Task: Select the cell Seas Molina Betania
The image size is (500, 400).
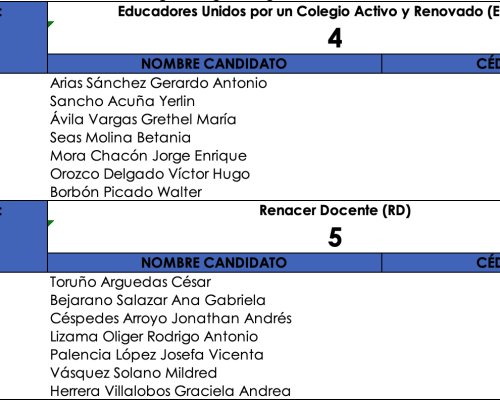Action: pos(215,137)
